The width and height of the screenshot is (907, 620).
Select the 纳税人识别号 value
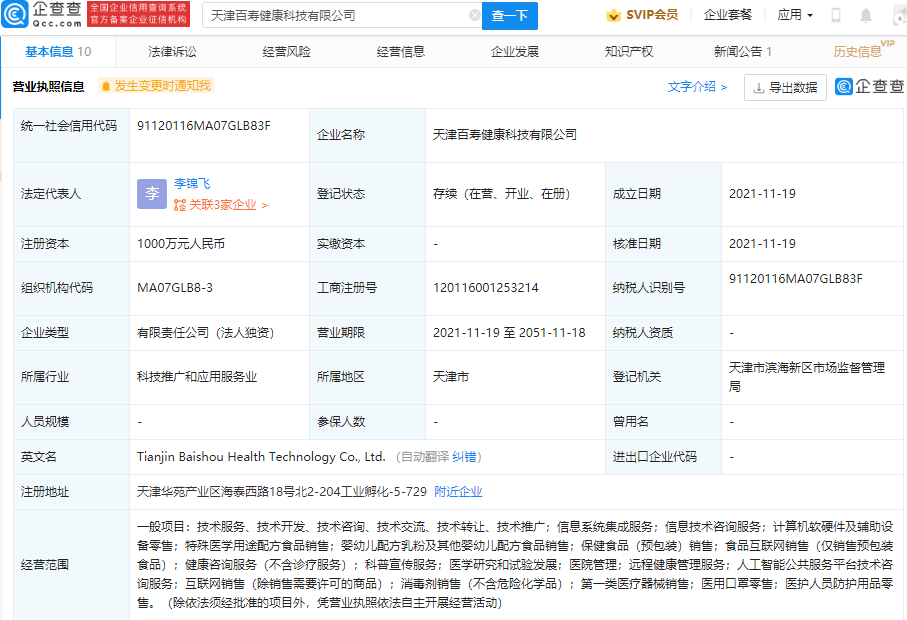[x=795, y=279]
